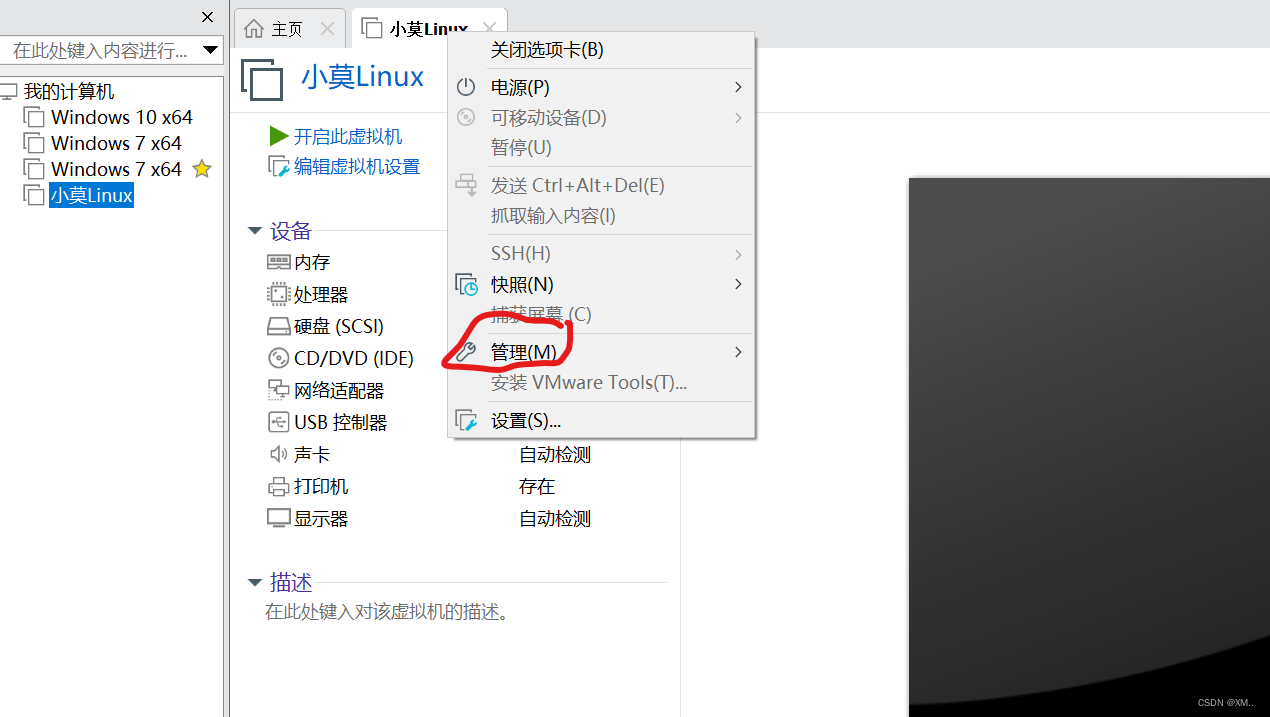Viewport: 1270px width, 717px height.
Task: Expand the 快照(N) submenu arrow
Action: [738, 284]
